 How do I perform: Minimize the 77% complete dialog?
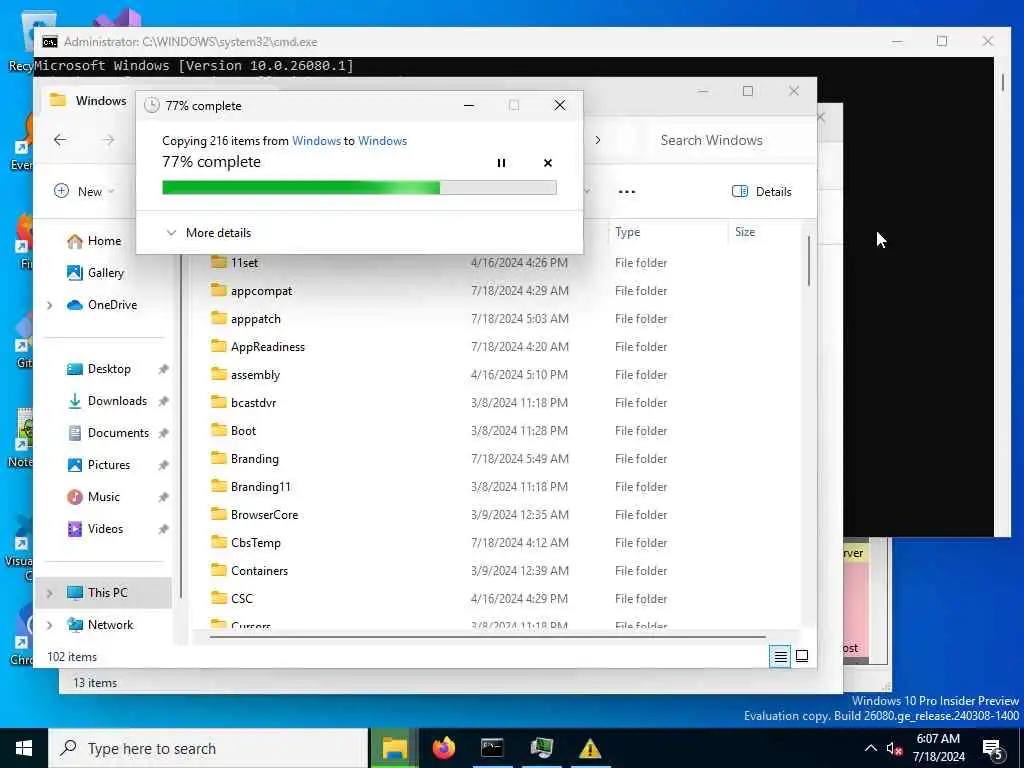(469, 105)
